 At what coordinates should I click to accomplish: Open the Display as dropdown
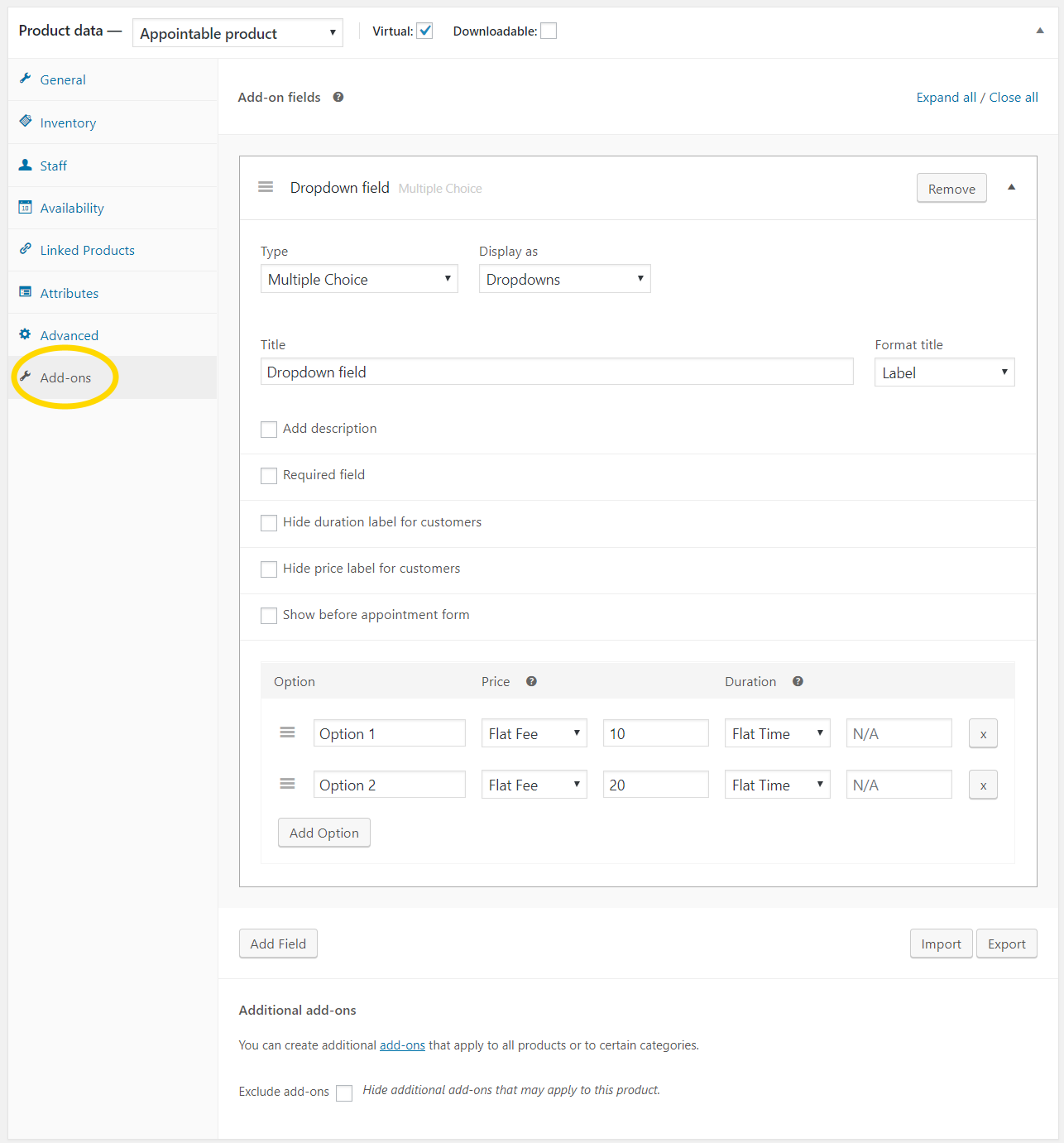(x=564, y=279)
